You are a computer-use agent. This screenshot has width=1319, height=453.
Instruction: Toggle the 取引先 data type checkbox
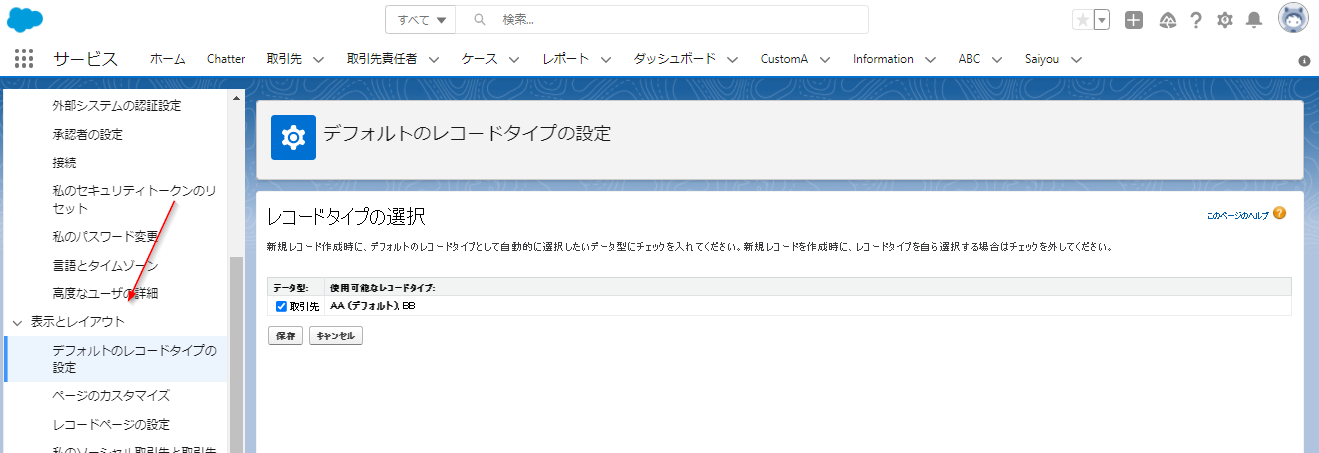tap(282, 306)
